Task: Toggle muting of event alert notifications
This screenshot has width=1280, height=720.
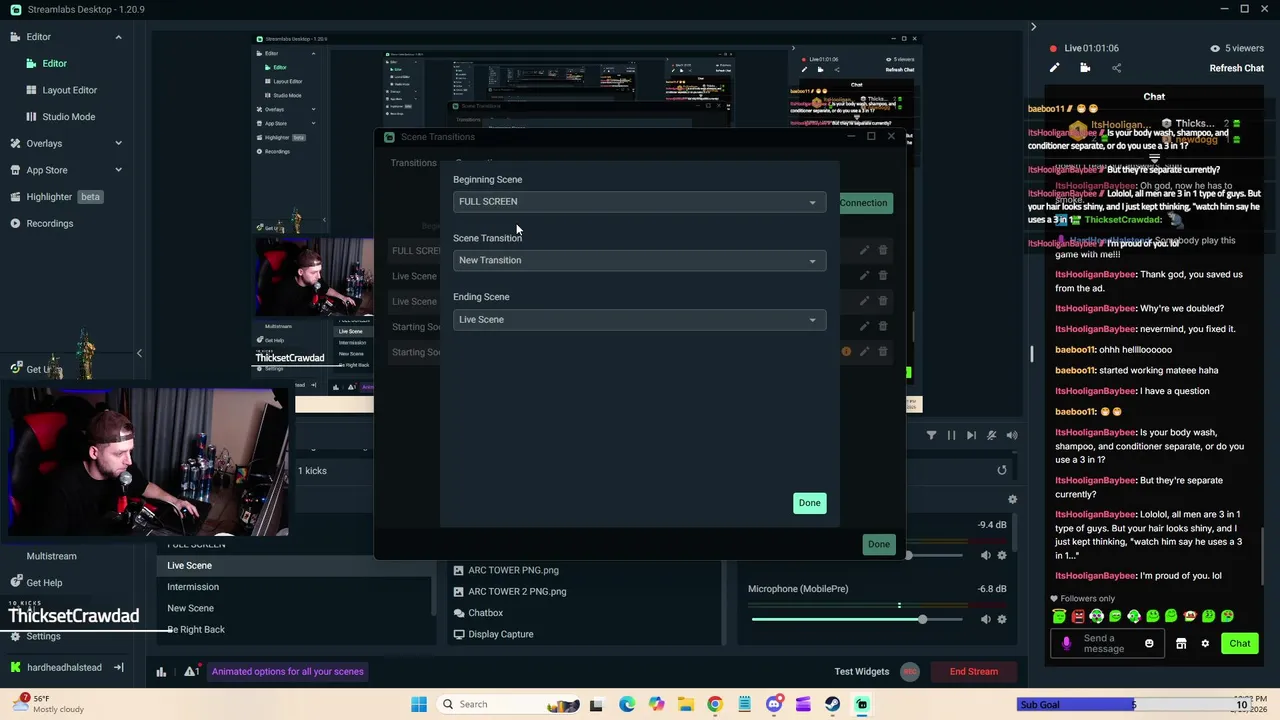Action: (x=991, y=435)
